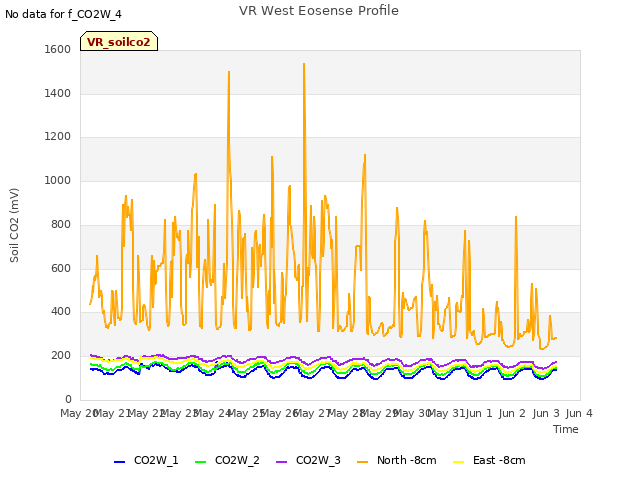Click the Time axis label
Screen dimensions: 640x480
coord(566,429)
